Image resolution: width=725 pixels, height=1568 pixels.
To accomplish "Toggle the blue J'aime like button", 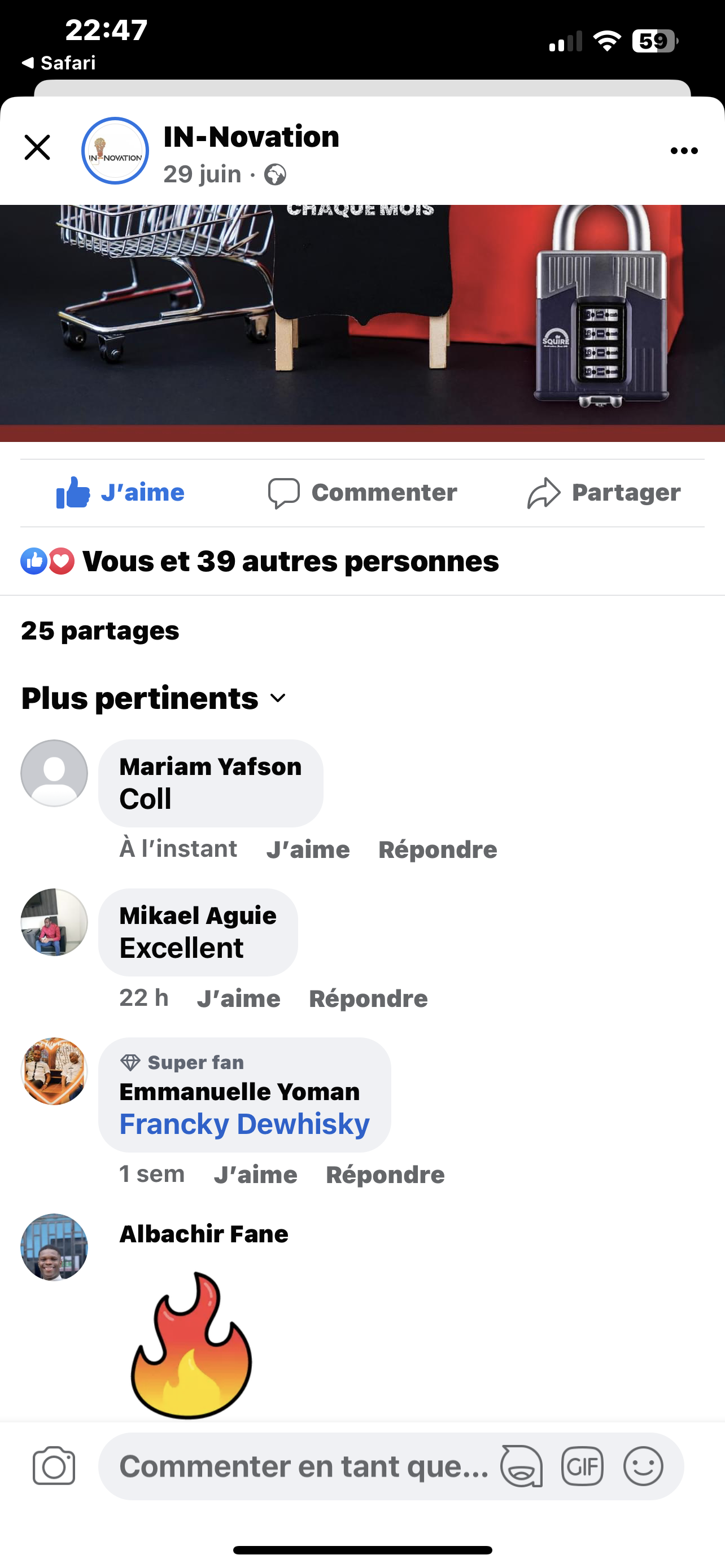I will (120, 492).
